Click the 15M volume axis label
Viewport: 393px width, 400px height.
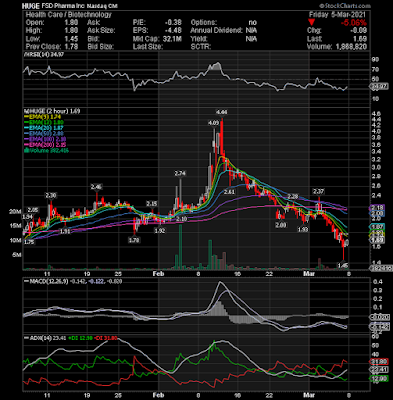[x=16, y=226]
